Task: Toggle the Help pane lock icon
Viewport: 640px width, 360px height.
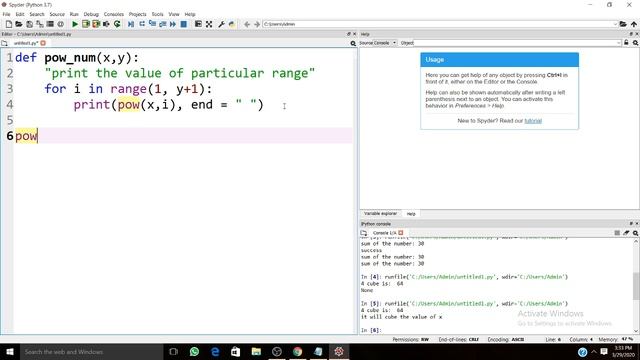Action: click(x=626, y=43)
